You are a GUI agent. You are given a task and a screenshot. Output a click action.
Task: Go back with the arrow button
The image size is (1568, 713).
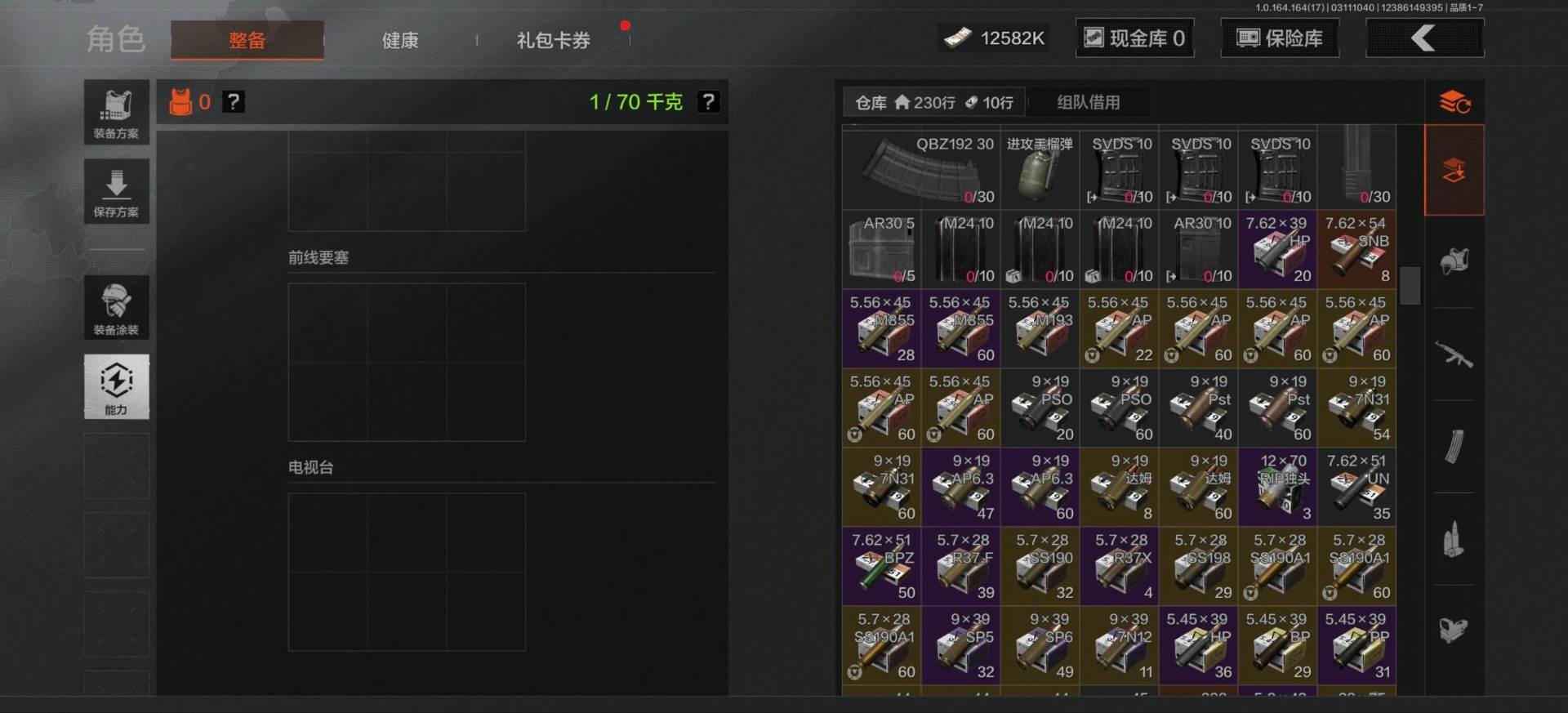(x=1424, y=38)
